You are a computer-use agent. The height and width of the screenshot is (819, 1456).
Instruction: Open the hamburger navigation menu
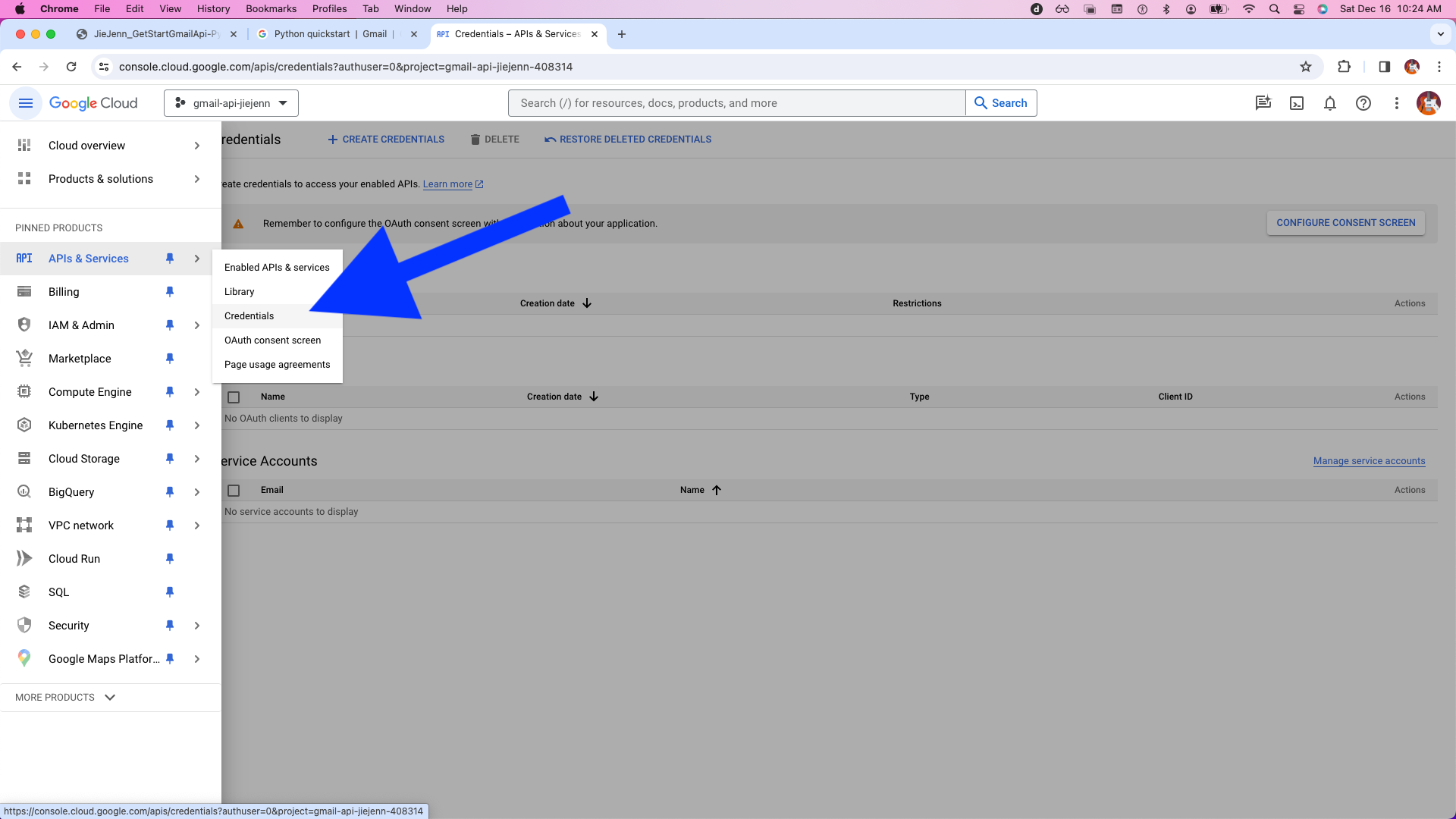click(25, 103)
